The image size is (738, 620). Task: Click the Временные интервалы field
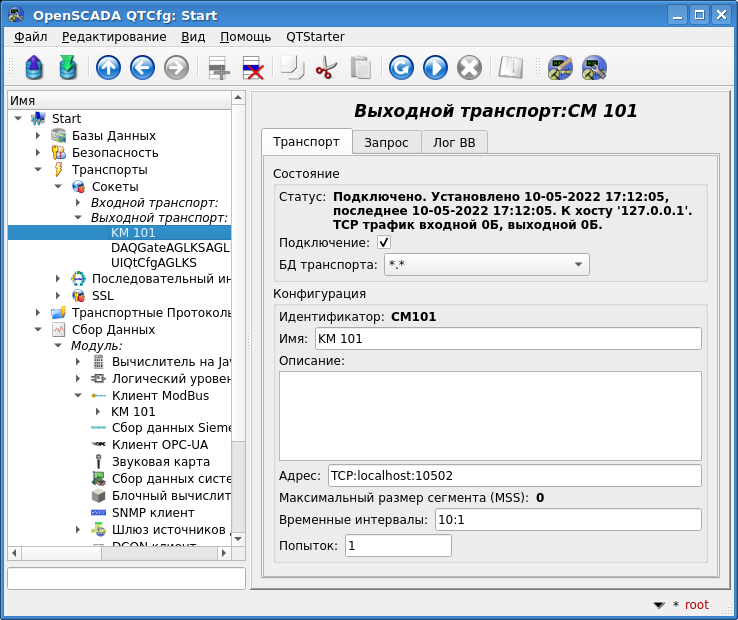point(568,520)
